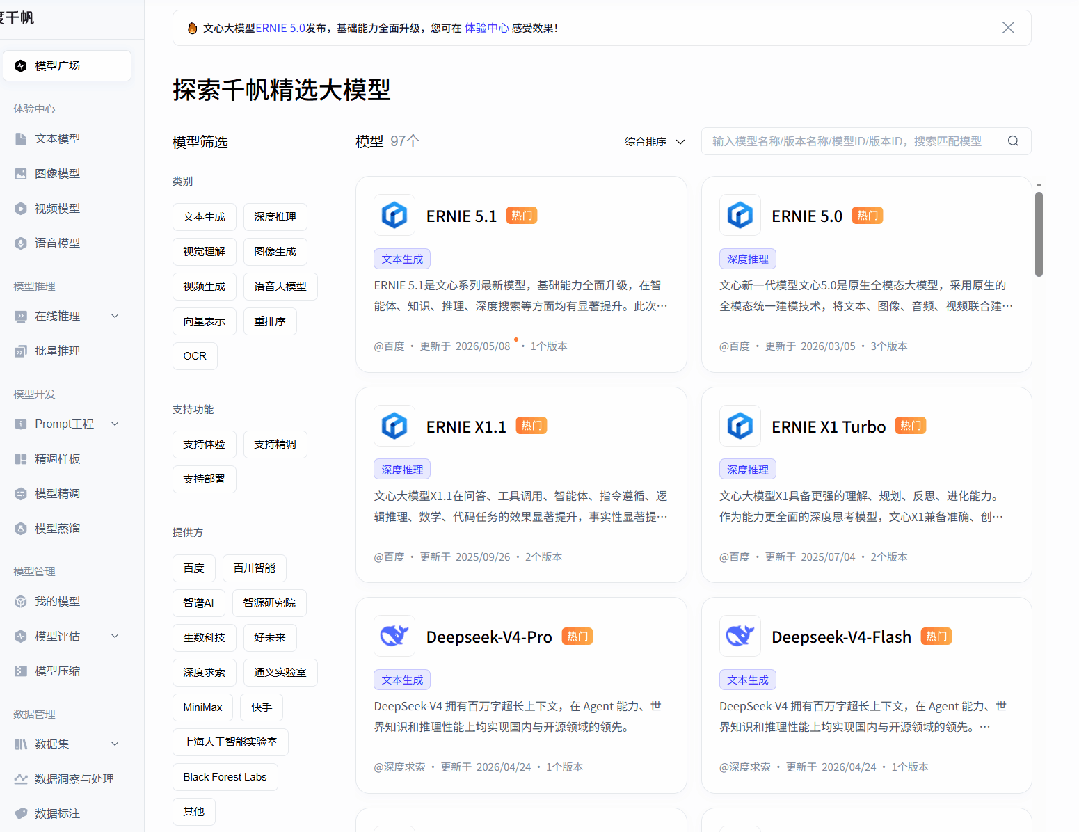Toggle the 支持体验 feature filter
The image size is (1079, 832).
click(204, 445)
